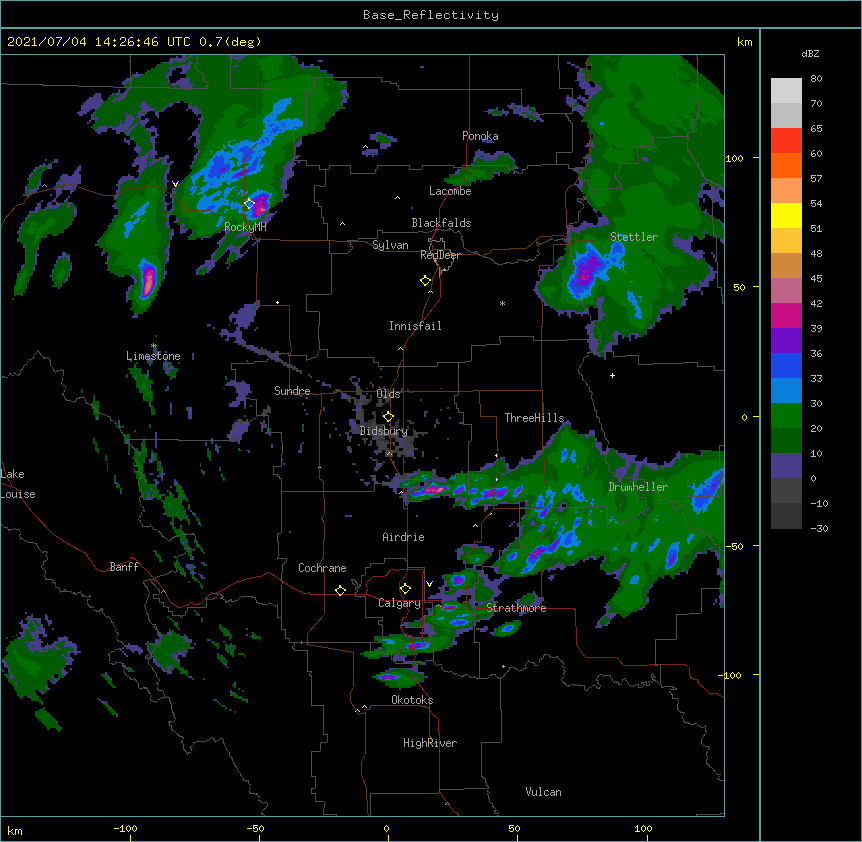The image size is (862, 842).
Task: Click the Drumheller label
Action: click(x=638, y=487)
